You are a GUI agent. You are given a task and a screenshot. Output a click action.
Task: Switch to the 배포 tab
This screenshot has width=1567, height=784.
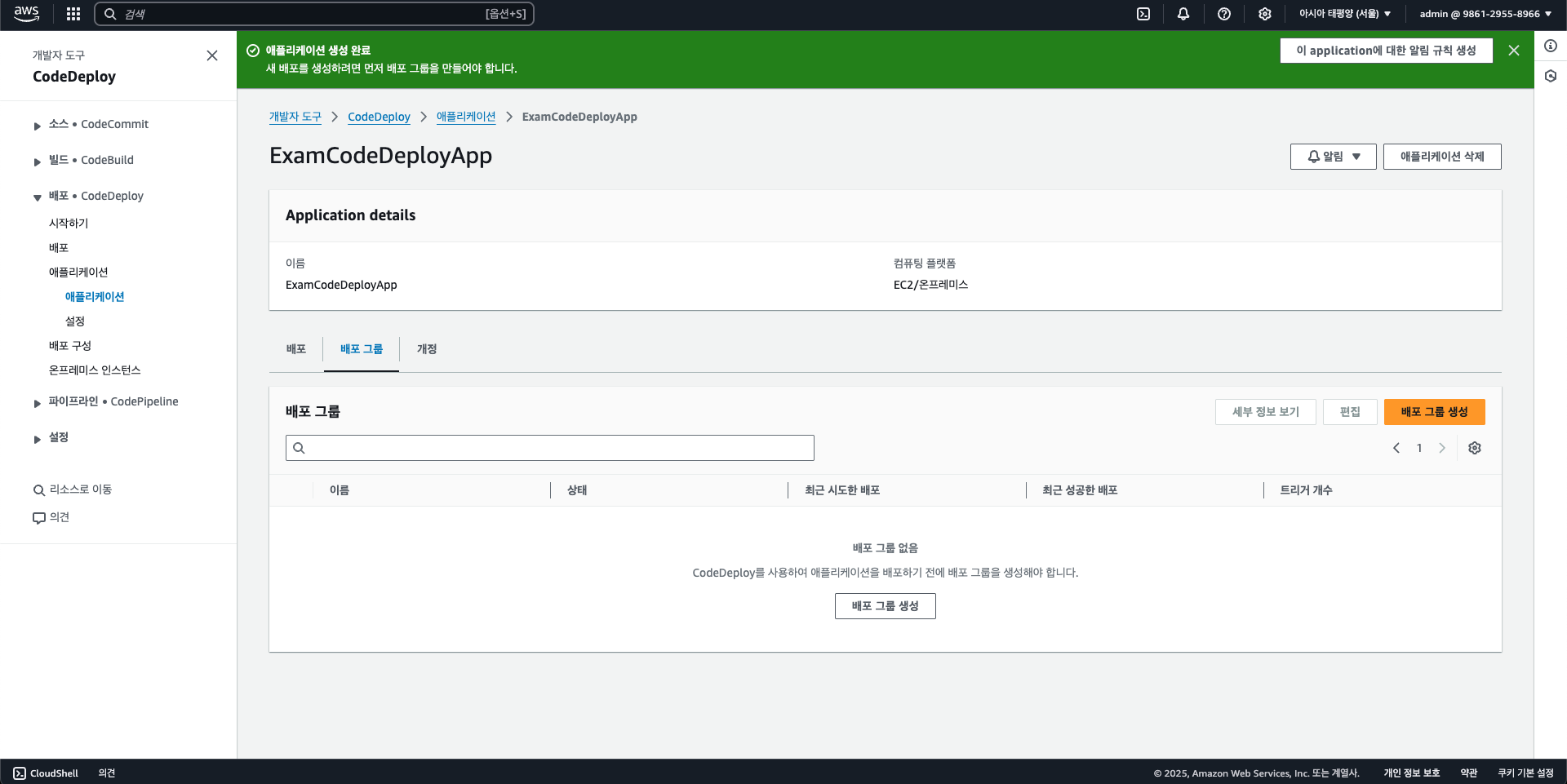click(296, 349)
